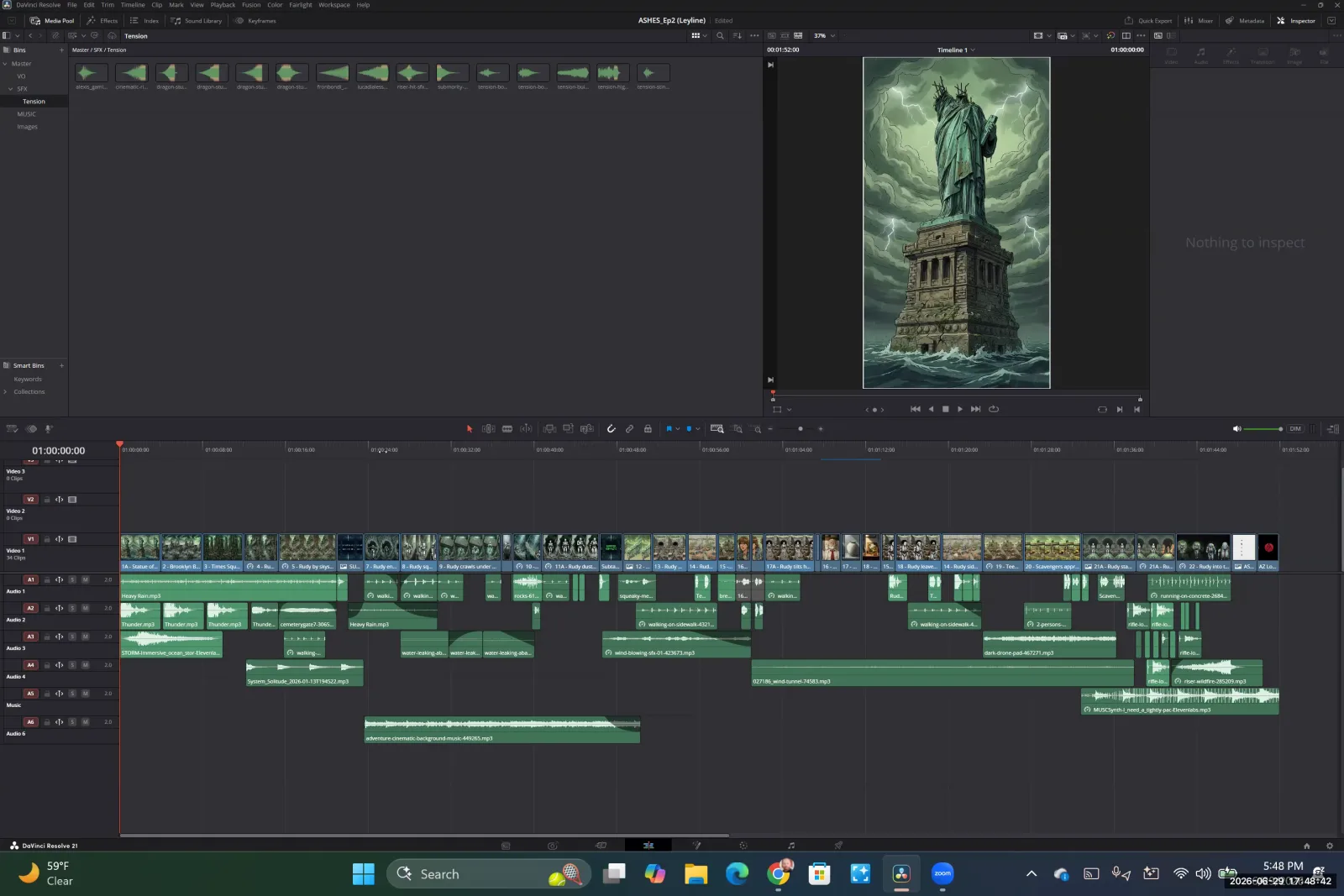Mute audio track A1
This screenshot has width=1344, height=896.
coord(85,579)
